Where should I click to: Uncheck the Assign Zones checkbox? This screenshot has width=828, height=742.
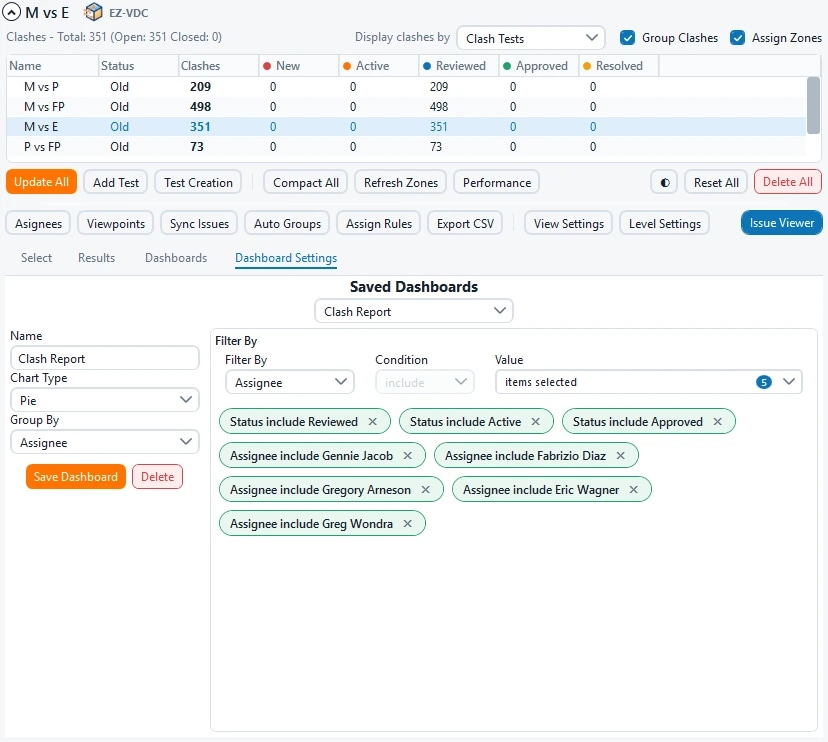pyautogui.click(x=737, y=38)
